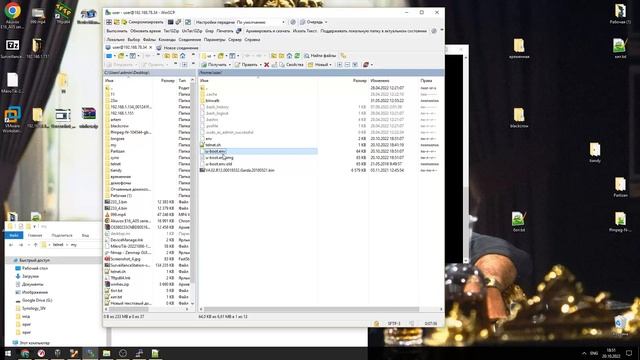This screenshot has height=360, width=640.
Task: Select local file 233_3.bin
Action: click(x=116, y=202)
